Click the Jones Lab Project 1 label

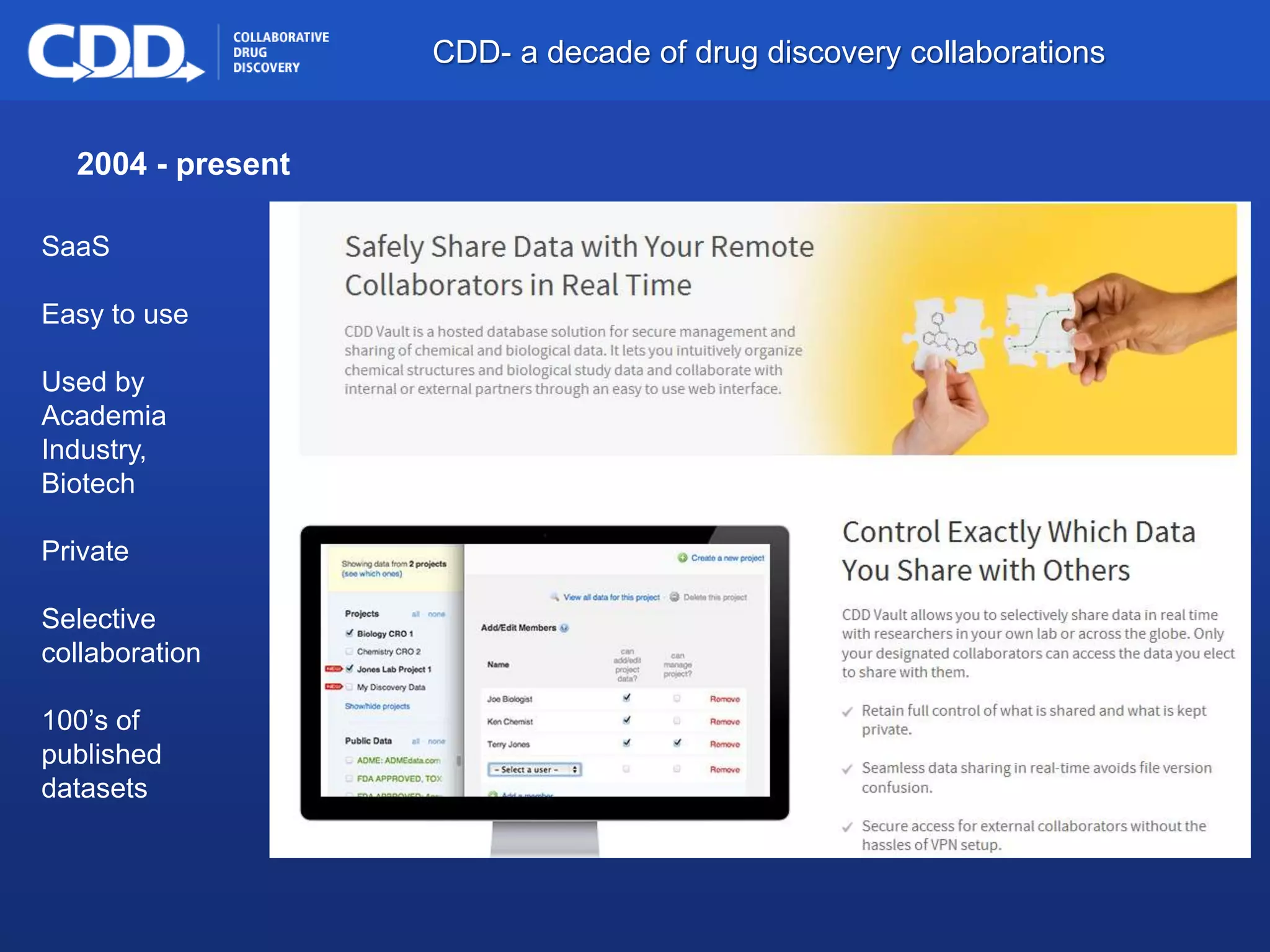394,669
